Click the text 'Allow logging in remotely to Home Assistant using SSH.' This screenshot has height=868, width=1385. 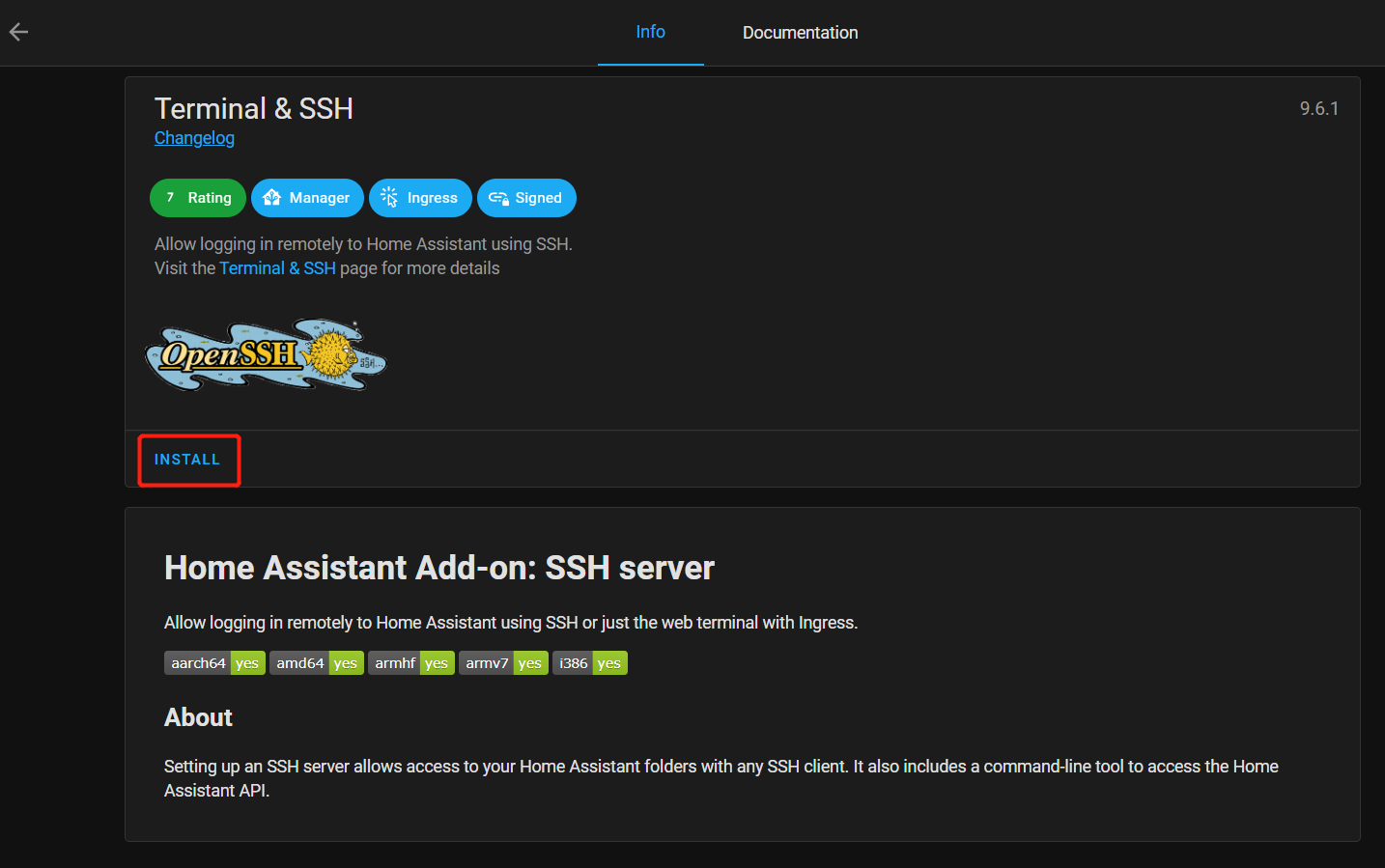(363, 244)
